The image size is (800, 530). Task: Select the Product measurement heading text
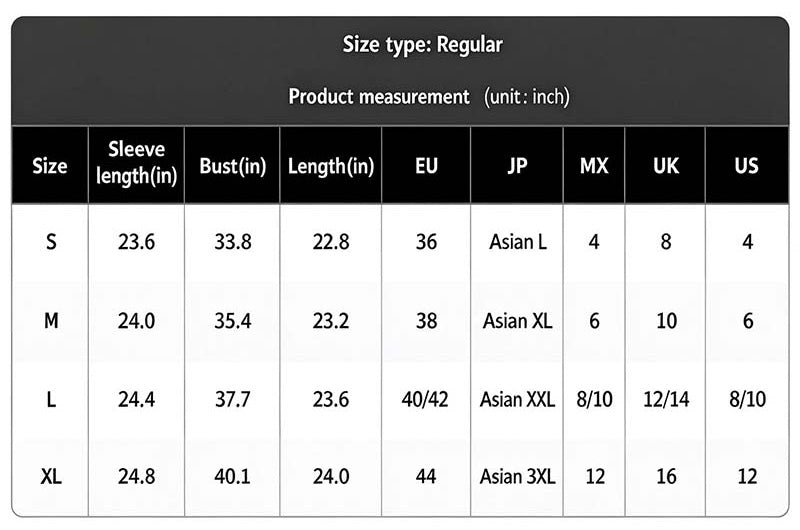pyautogui.click(x=379, y=96)
